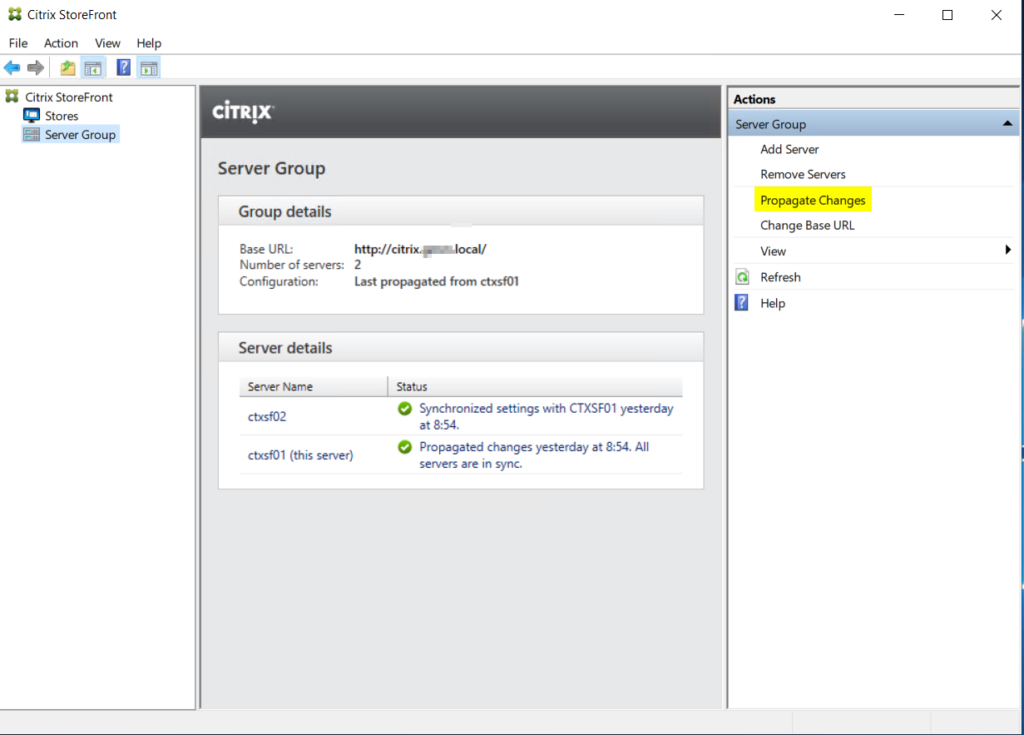
Task: Select Stores node in console tree
Action: (61, 116)
